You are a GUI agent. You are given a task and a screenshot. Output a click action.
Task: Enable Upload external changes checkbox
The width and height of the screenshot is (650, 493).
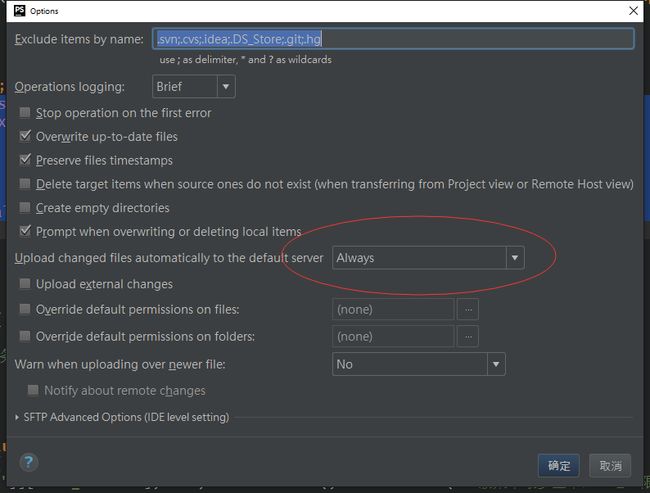tap(25, 284)
